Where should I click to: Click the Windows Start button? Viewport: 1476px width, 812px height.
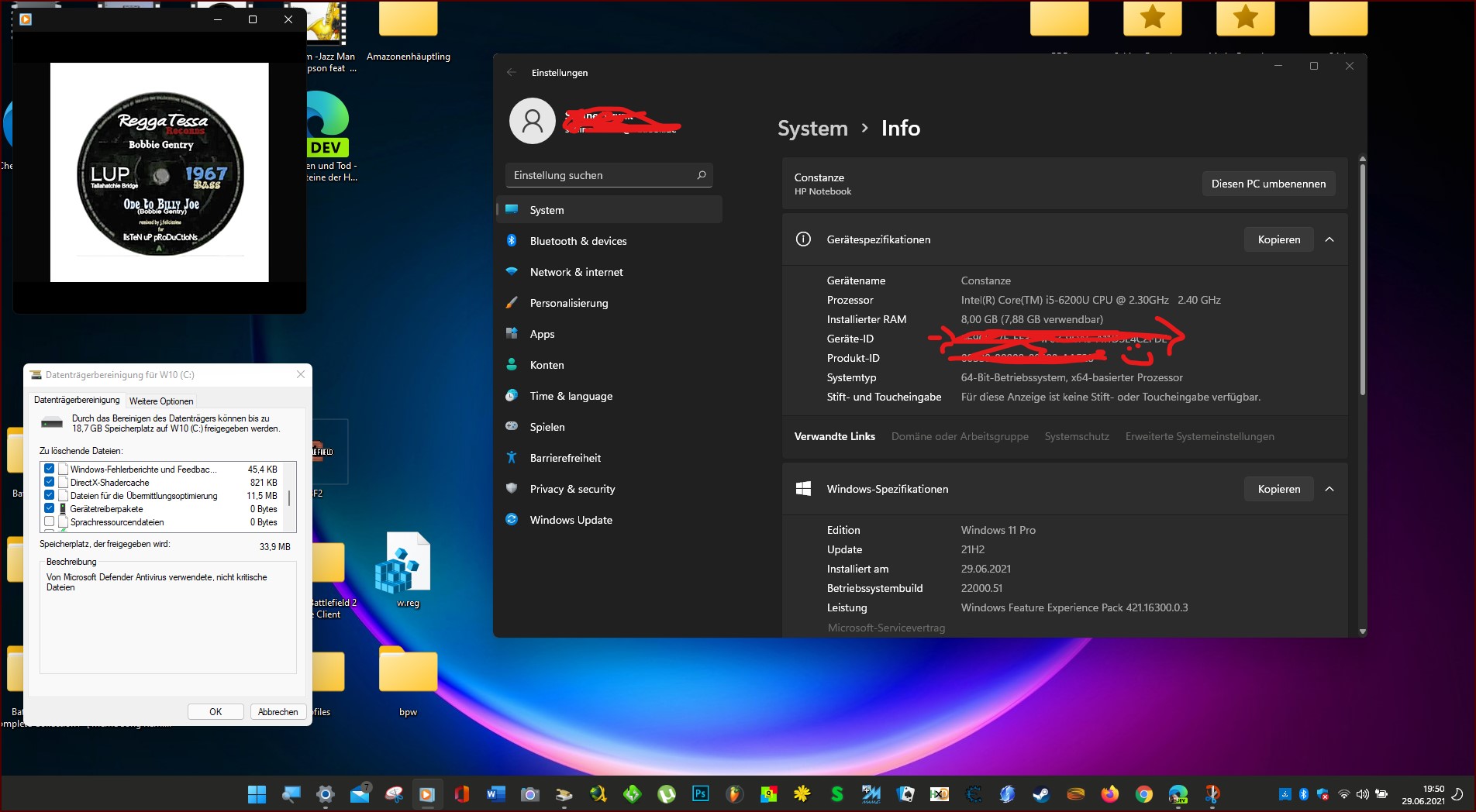(x=256, y=794)
